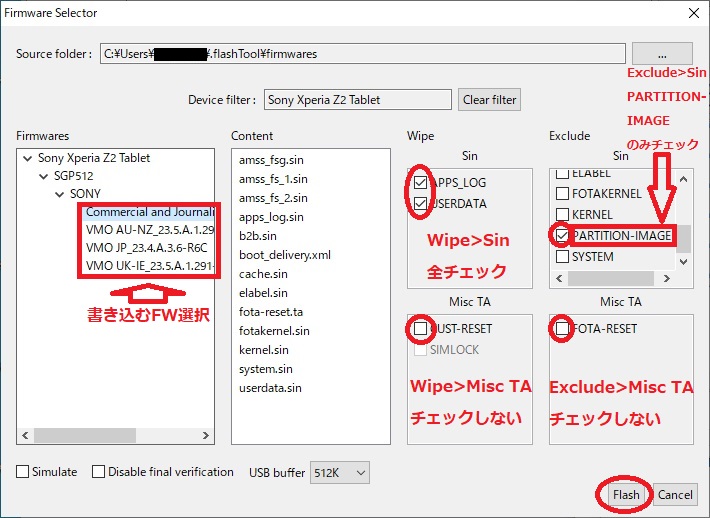The width and height of the screenshot is (710, 518).
Task: Select boot_delivery.xml in Content list
Action: tap(285, 255)
